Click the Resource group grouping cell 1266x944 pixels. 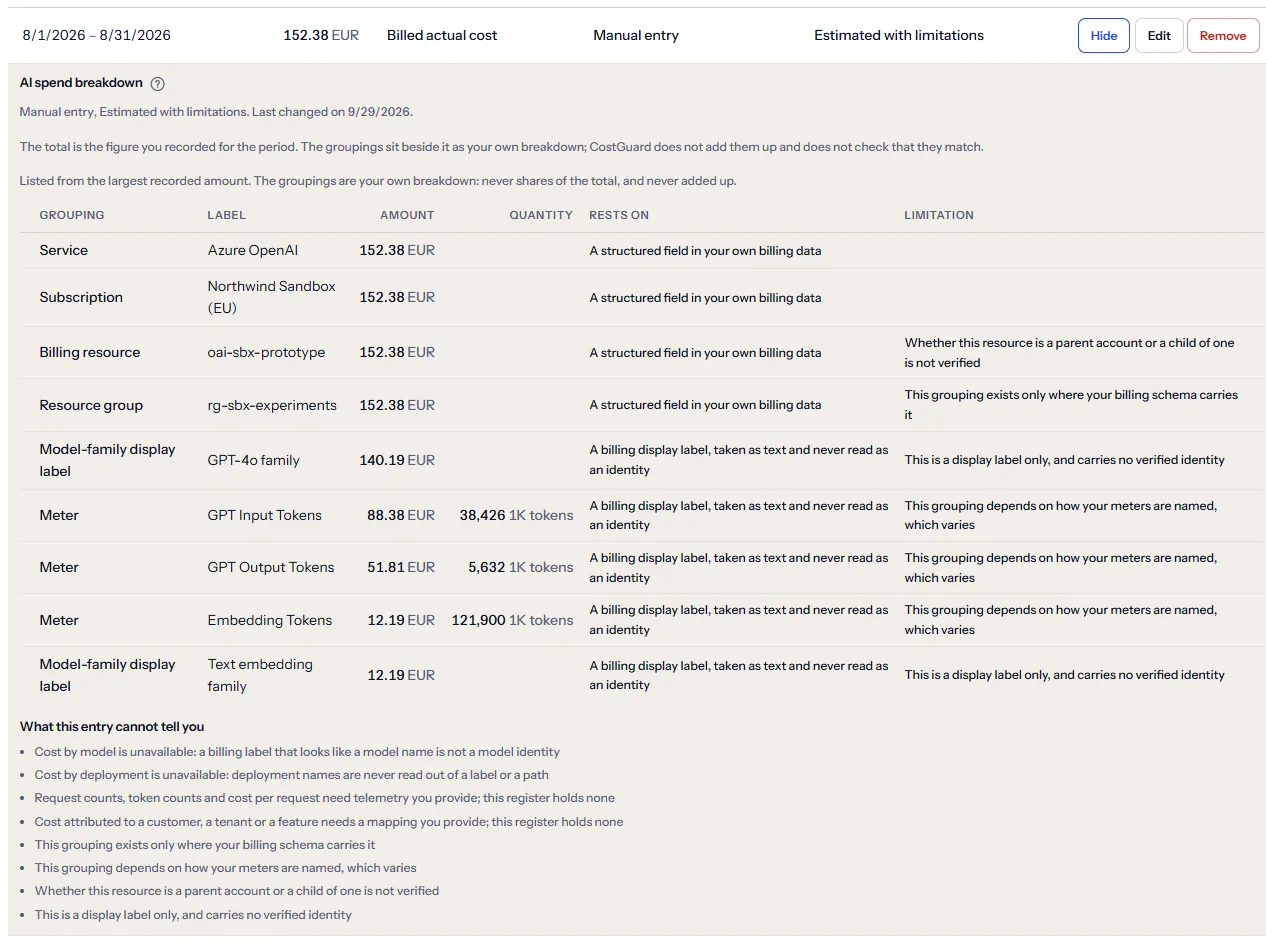point(91,405)
